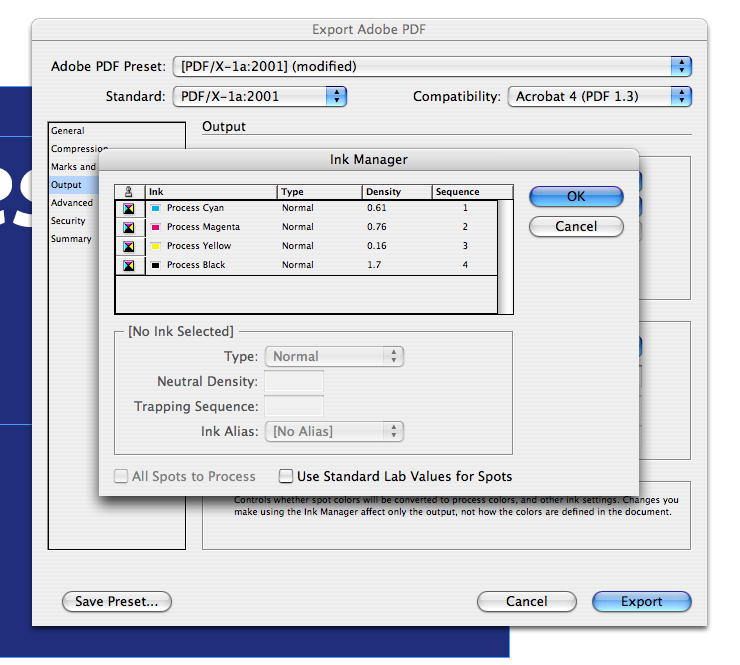Open the Standard PDF/X-1a:2001 dropdown
Screen dimensions: 740x665
pyautogui.click(x=260, y=96)
